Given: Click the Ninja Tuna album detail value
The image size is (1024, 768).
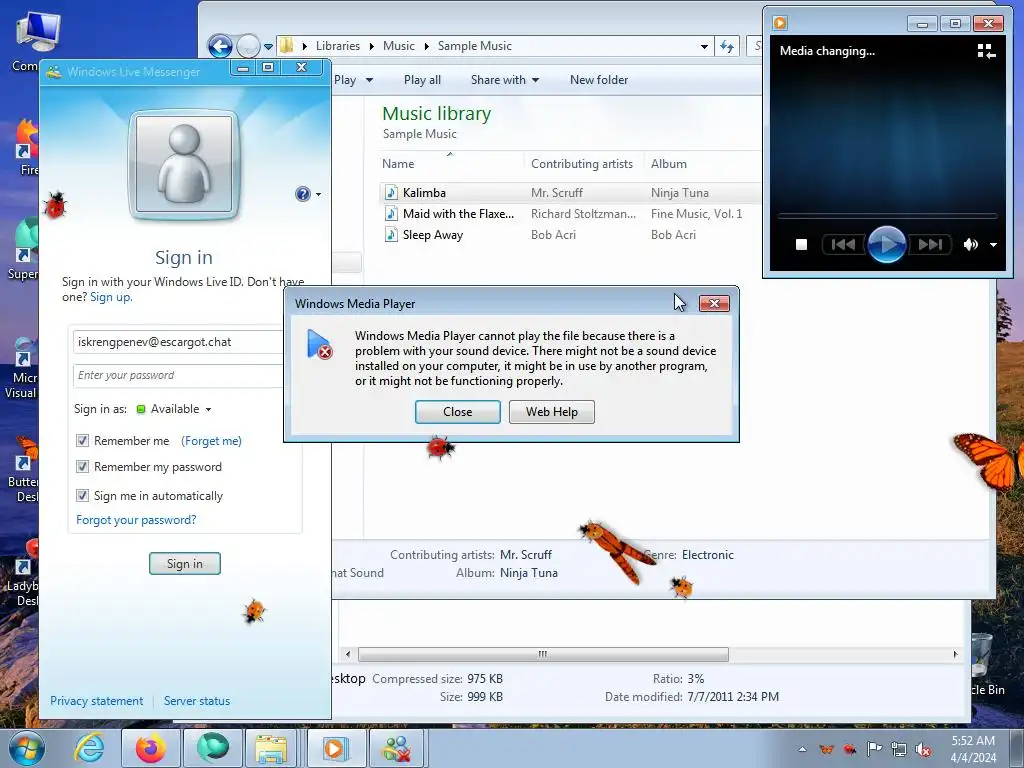Looking at the screenshot, I should (x=529, y=573).
